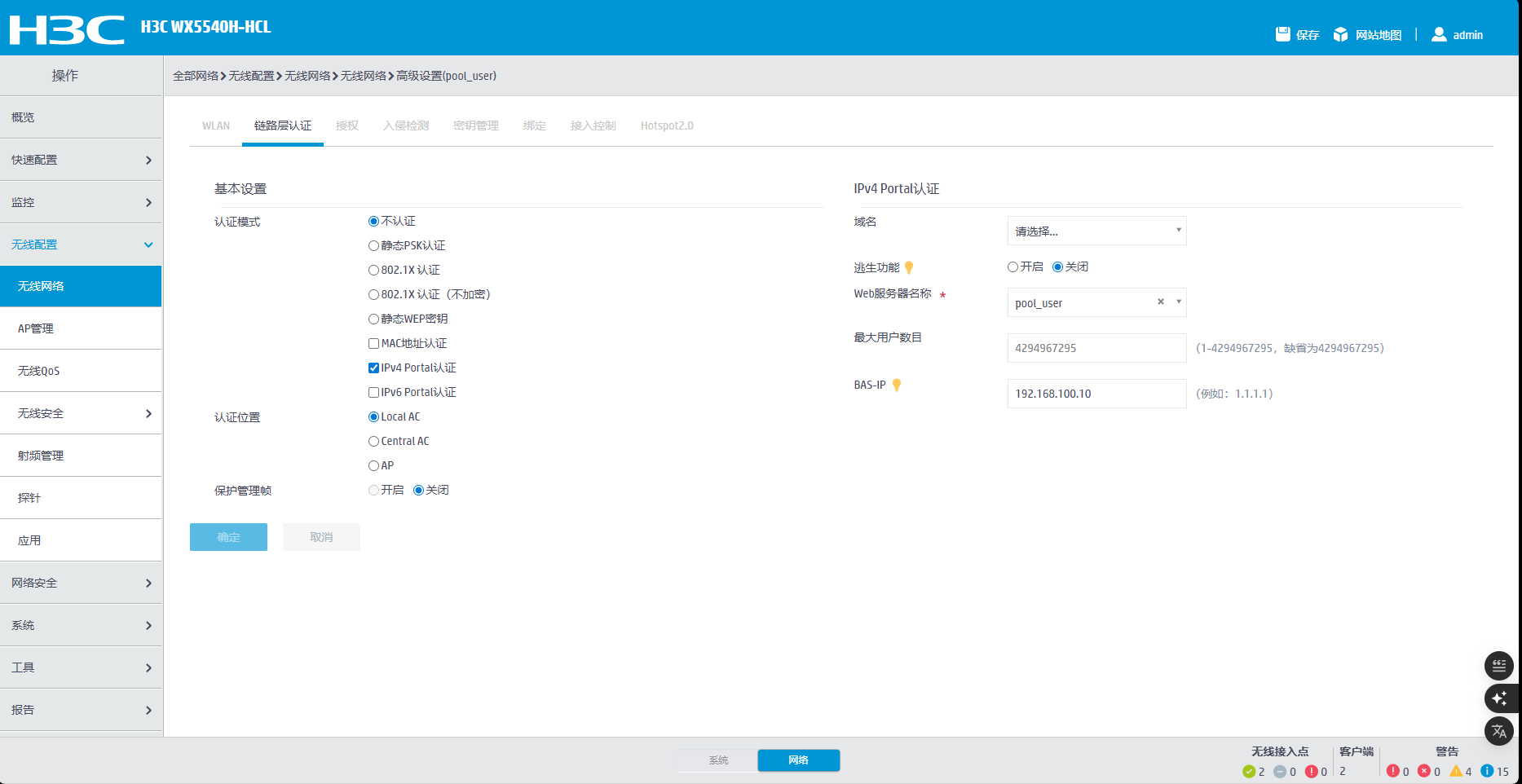Click the BAS-IP address input field

click(x=1096, y=394)
